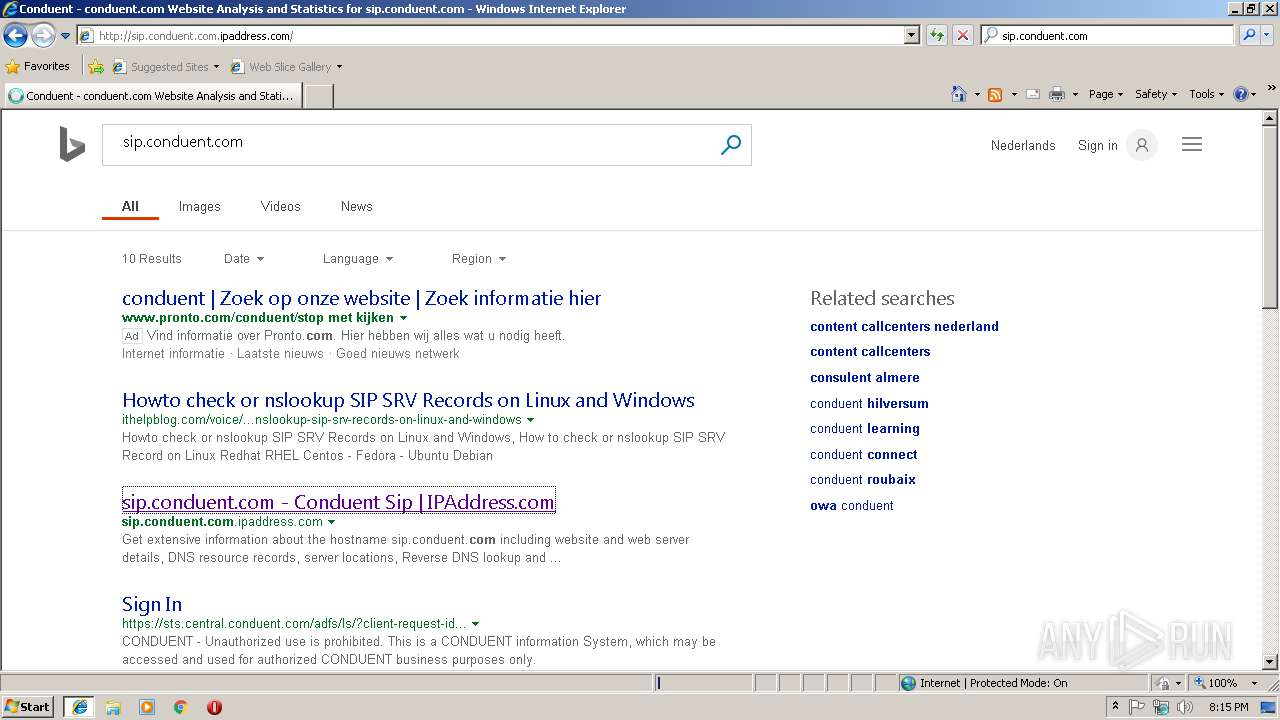This screenshot has width=1280, height=720.
Task: Click related search owa conduent
Action: (851, 505)
